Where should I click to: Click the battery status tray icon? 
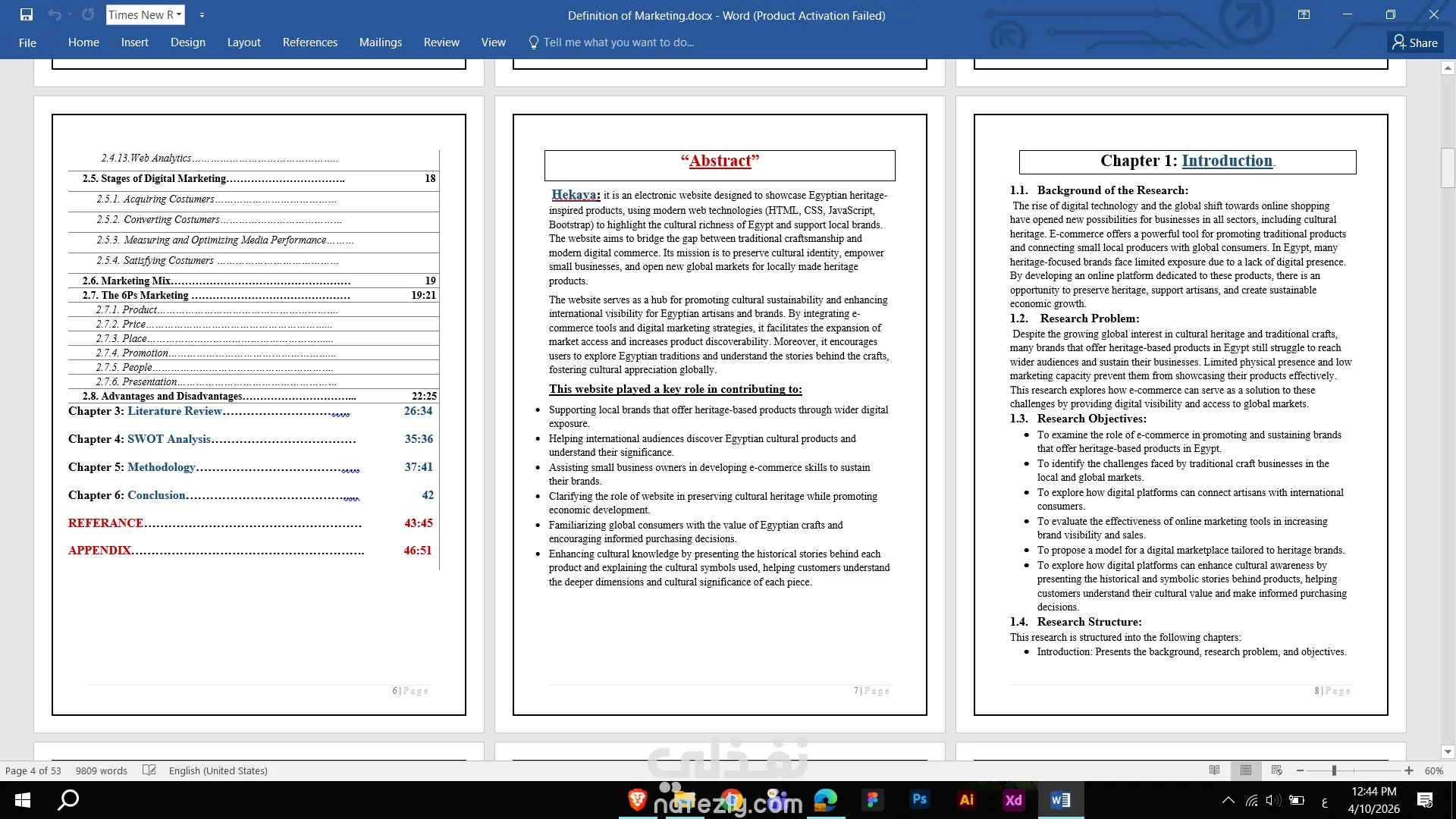point(1297,800)
